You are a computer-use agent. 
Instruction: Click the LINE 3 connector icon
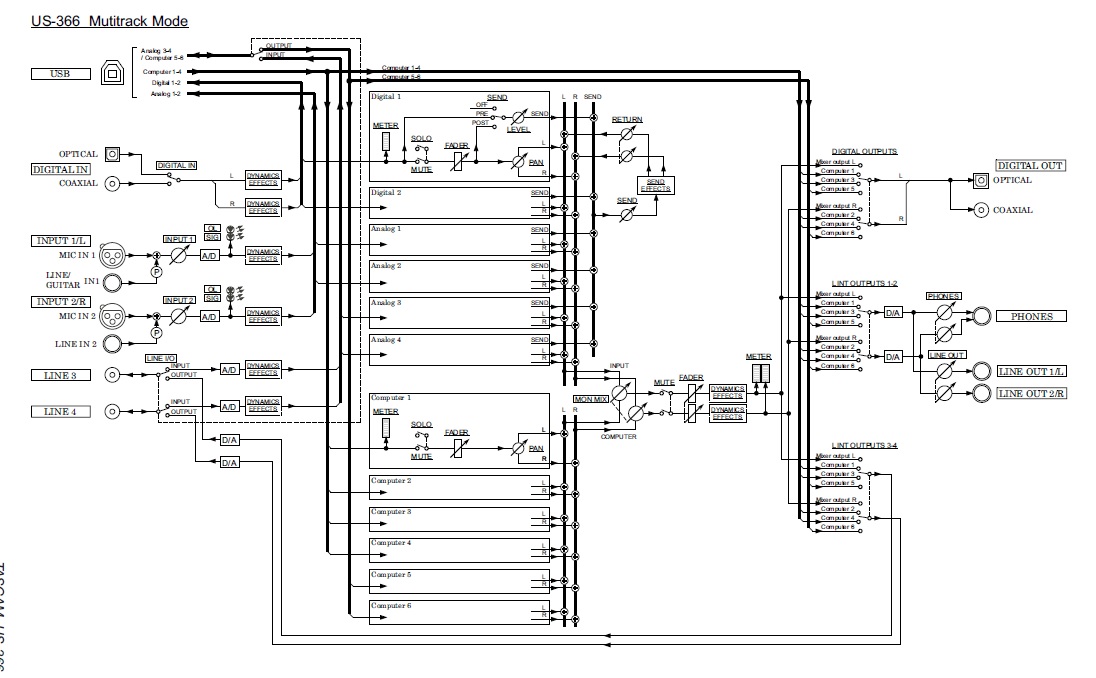[x=112, y=375]
